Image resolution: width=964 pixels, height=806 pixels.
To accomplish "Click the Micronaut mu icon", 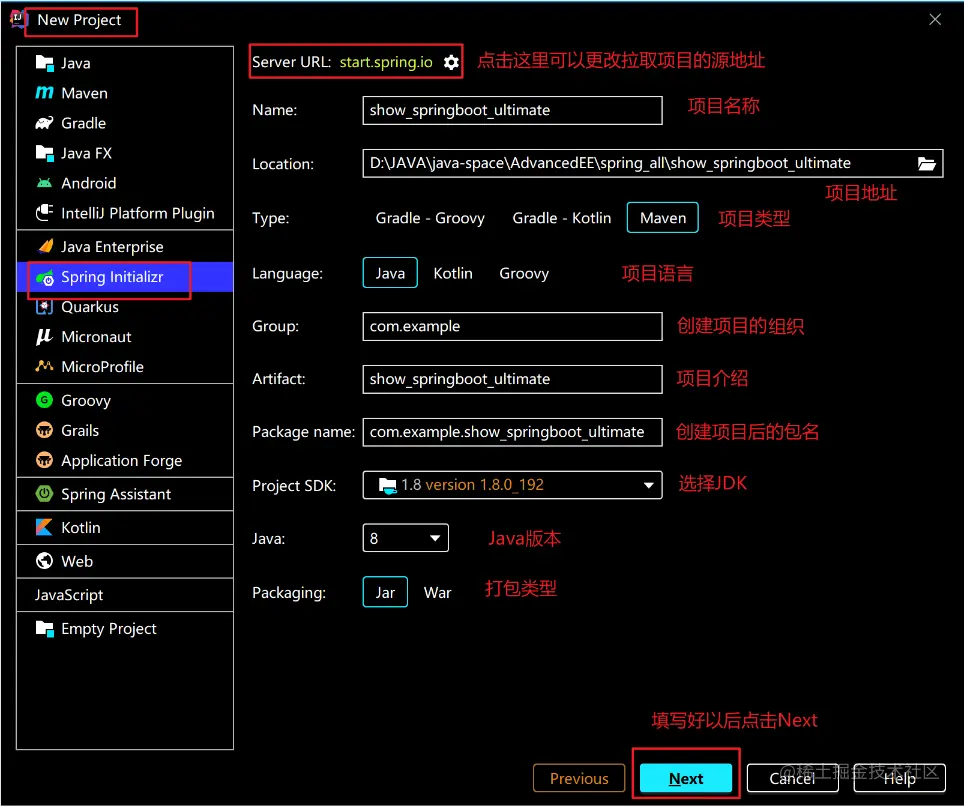I will click(x=44, y=336).
